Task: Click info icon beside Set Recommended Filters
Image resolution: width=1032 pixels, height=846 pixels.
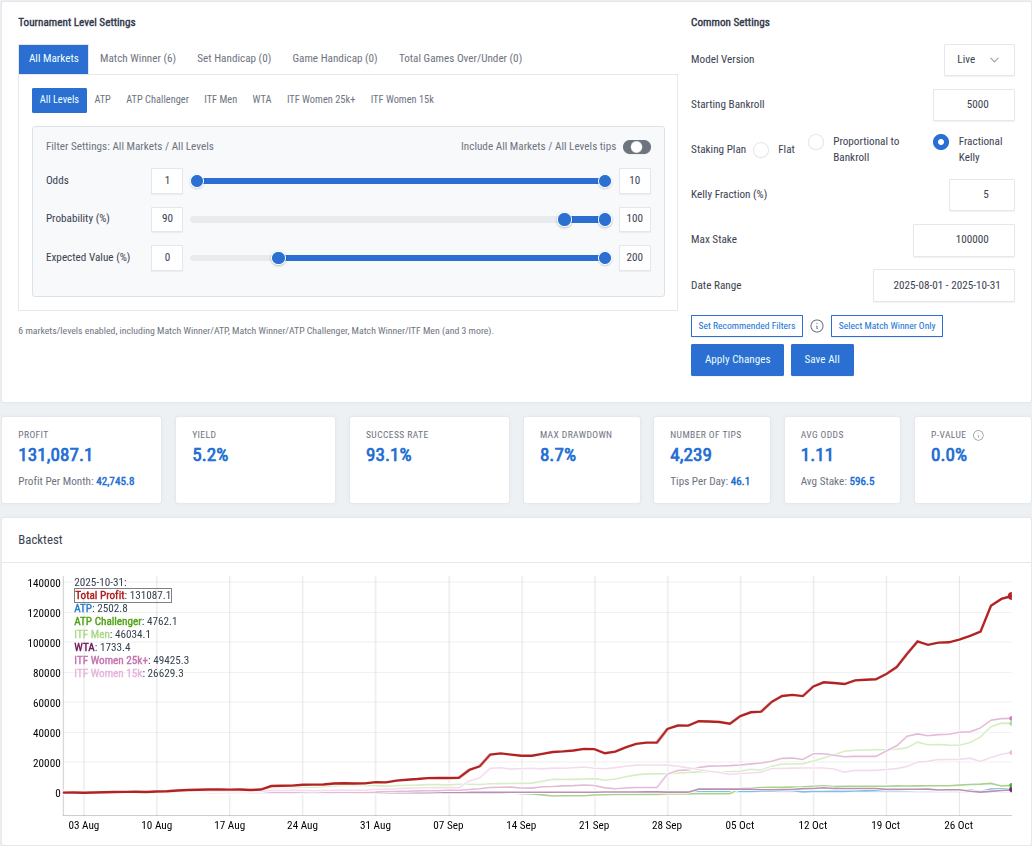Action: [x=817, y=326]
